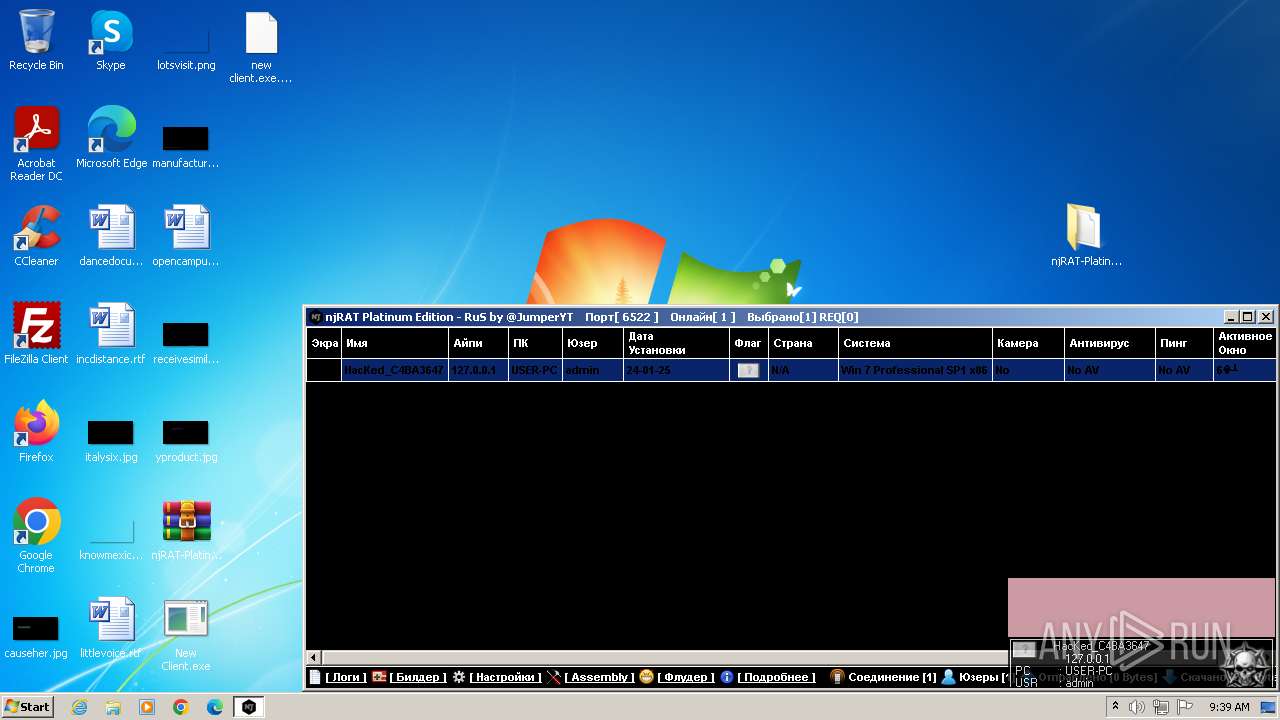Select the Acrobat Reader DC shortcut
The height and width of the screenshot is (720, 1280).
[x=36, y=145]
